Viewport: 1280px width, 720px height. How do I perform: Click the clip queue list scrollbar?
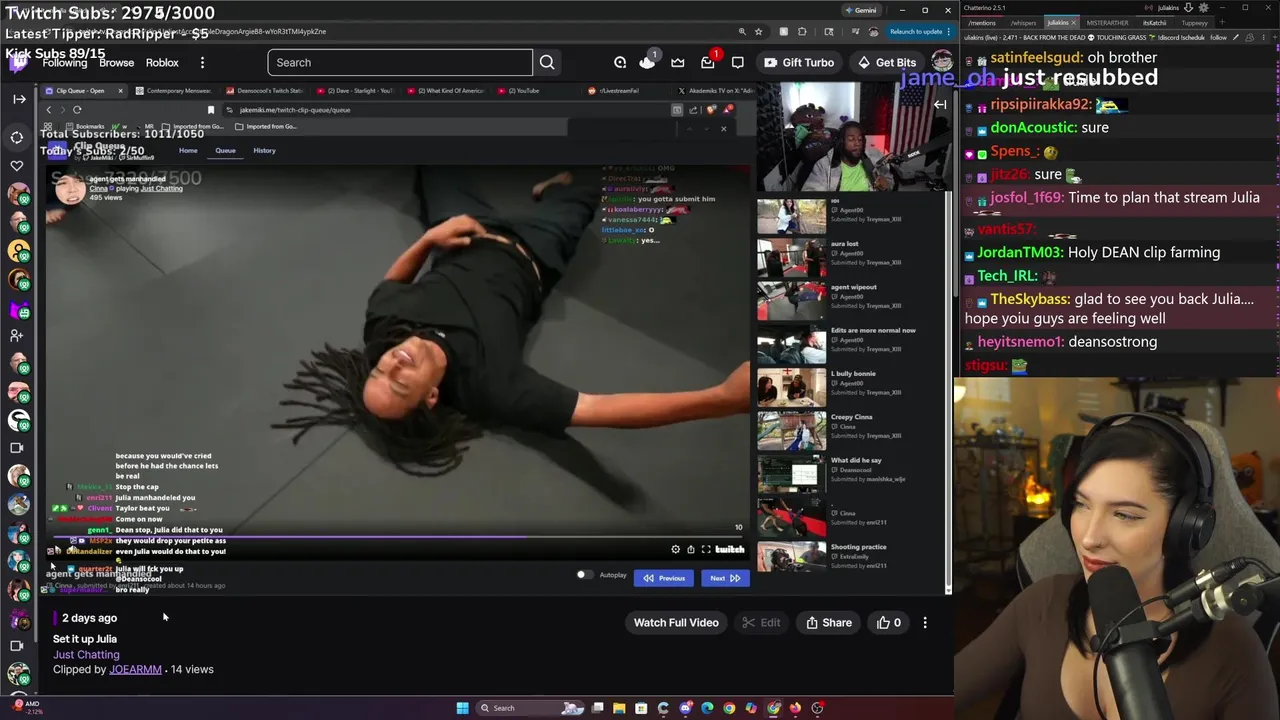click(947, 390)
